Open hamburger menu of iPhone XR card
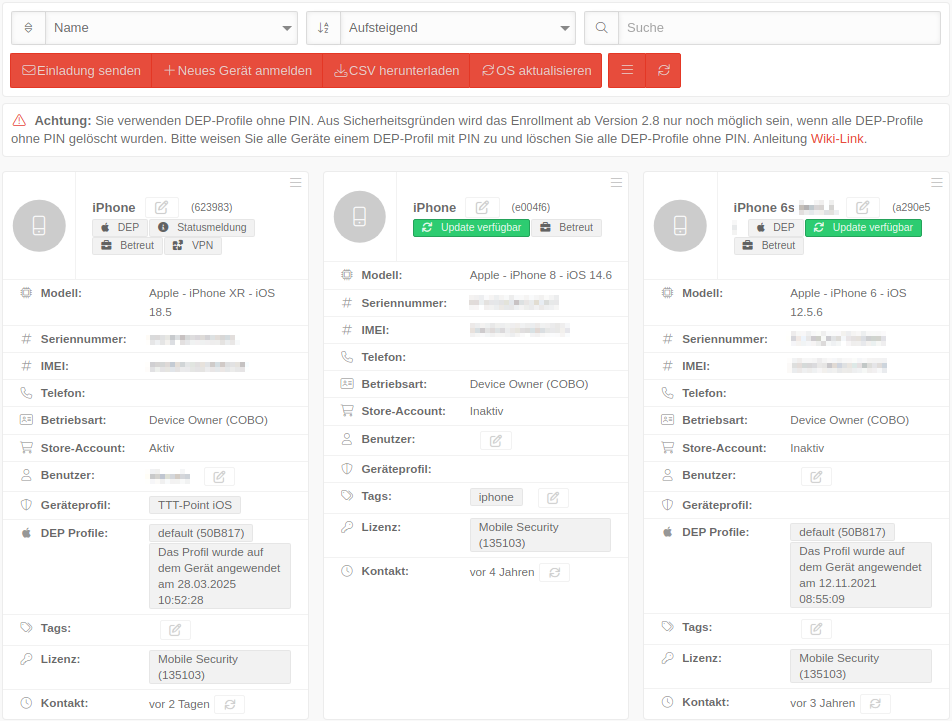The width and height of the screenshot is (952, 721). 295,182
